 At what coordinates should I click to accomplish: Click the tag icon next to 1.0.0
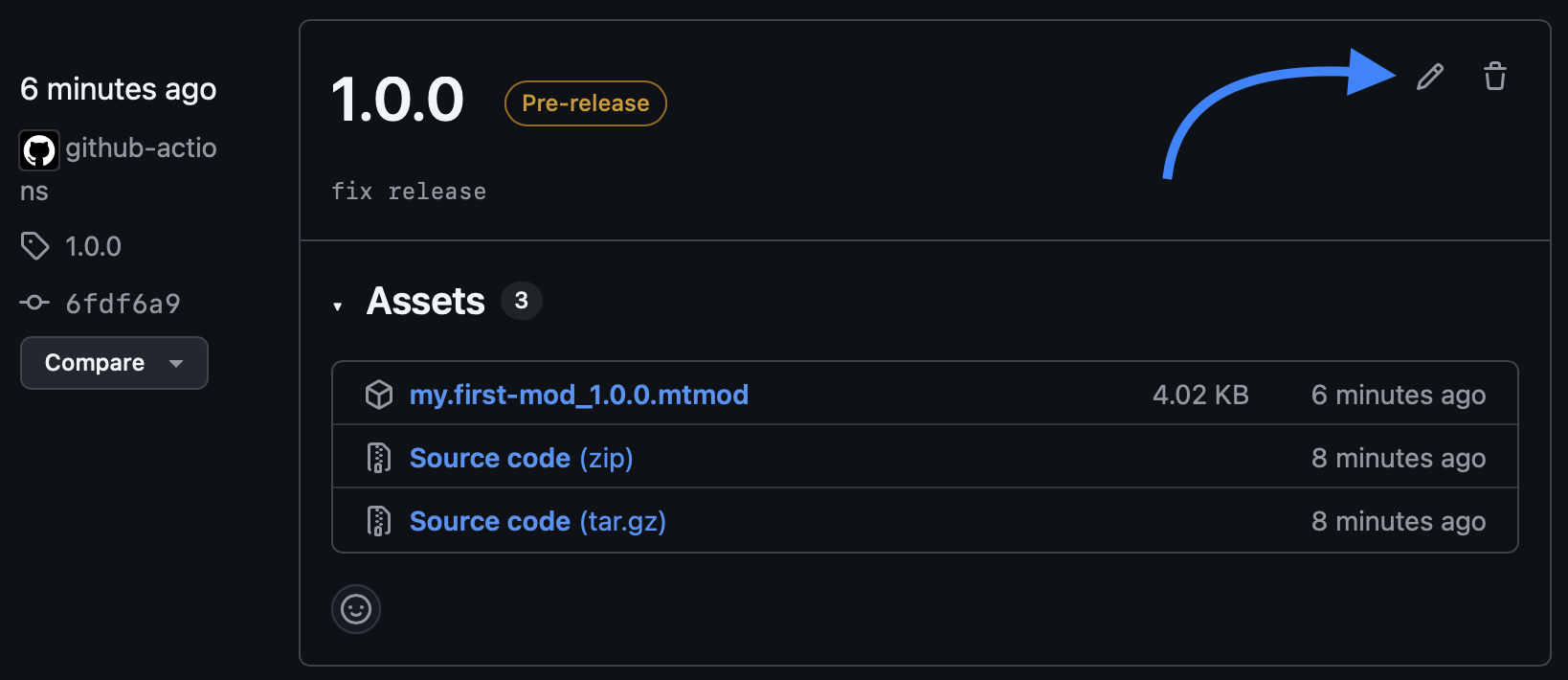(34, 246)
